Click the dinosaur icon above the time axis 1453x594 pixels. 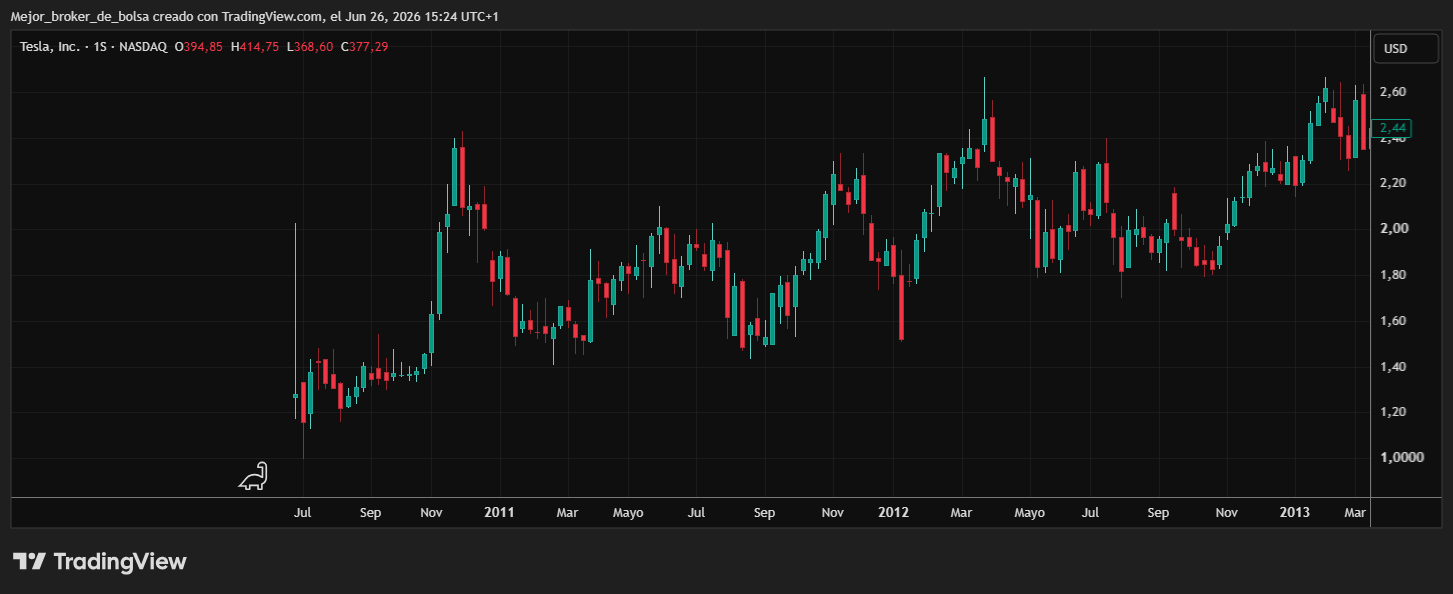point(253,476)
